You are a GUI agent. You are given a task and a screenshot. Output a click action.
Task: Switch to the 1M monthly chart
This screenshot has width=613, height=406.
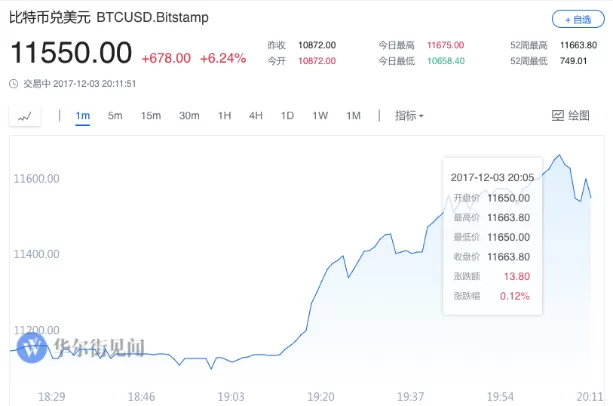point(353,116)
